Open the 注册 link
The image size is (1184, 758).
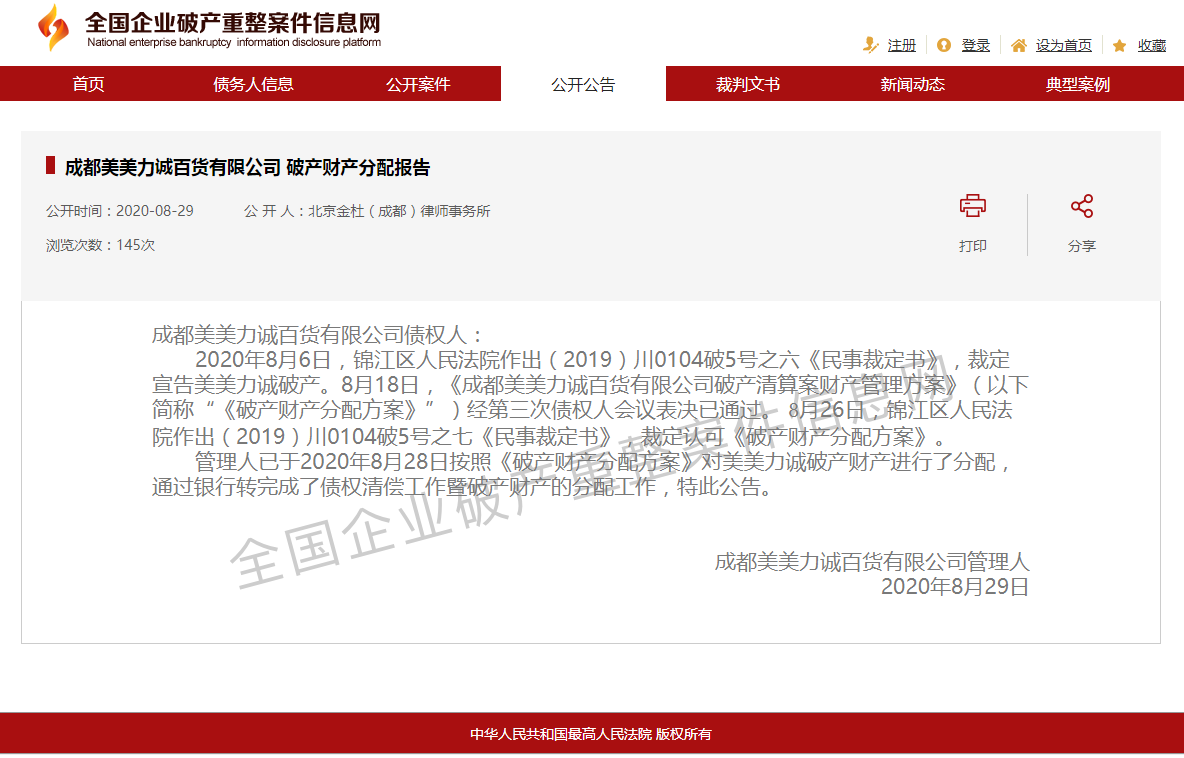(x=901, y=45)
